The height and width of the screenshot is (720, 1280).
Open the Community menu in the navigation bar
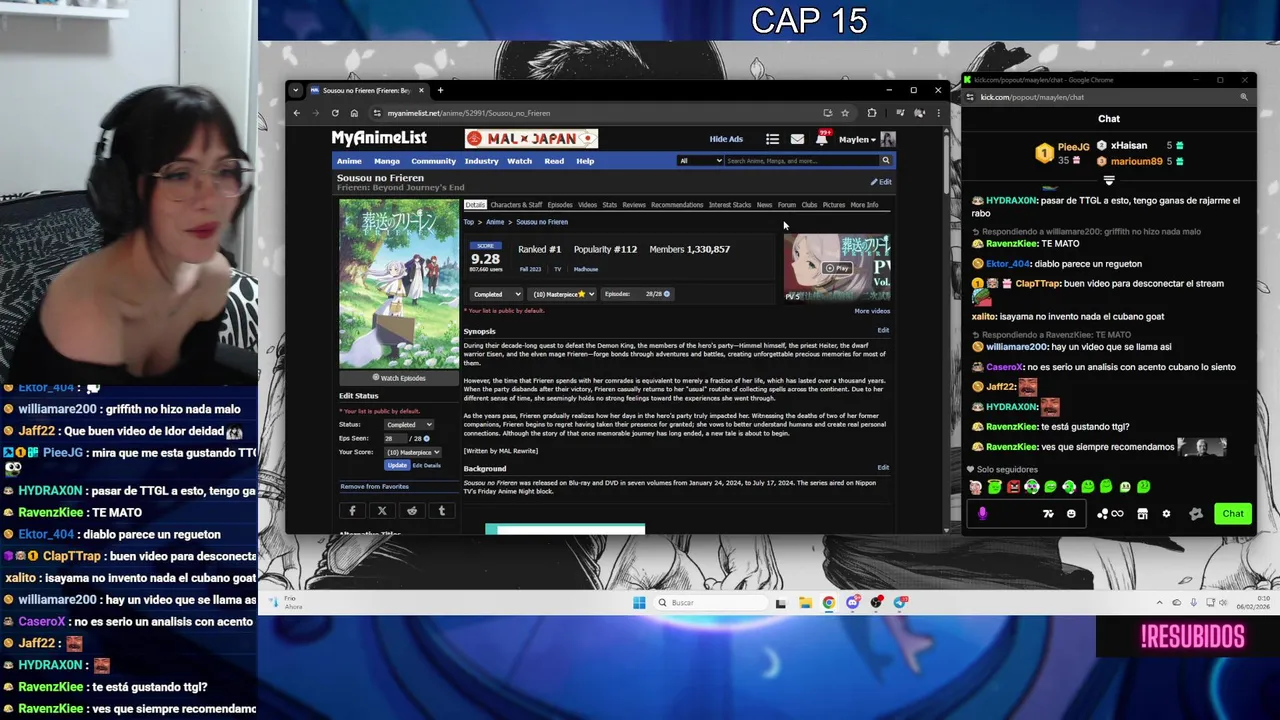pos(433,161)
